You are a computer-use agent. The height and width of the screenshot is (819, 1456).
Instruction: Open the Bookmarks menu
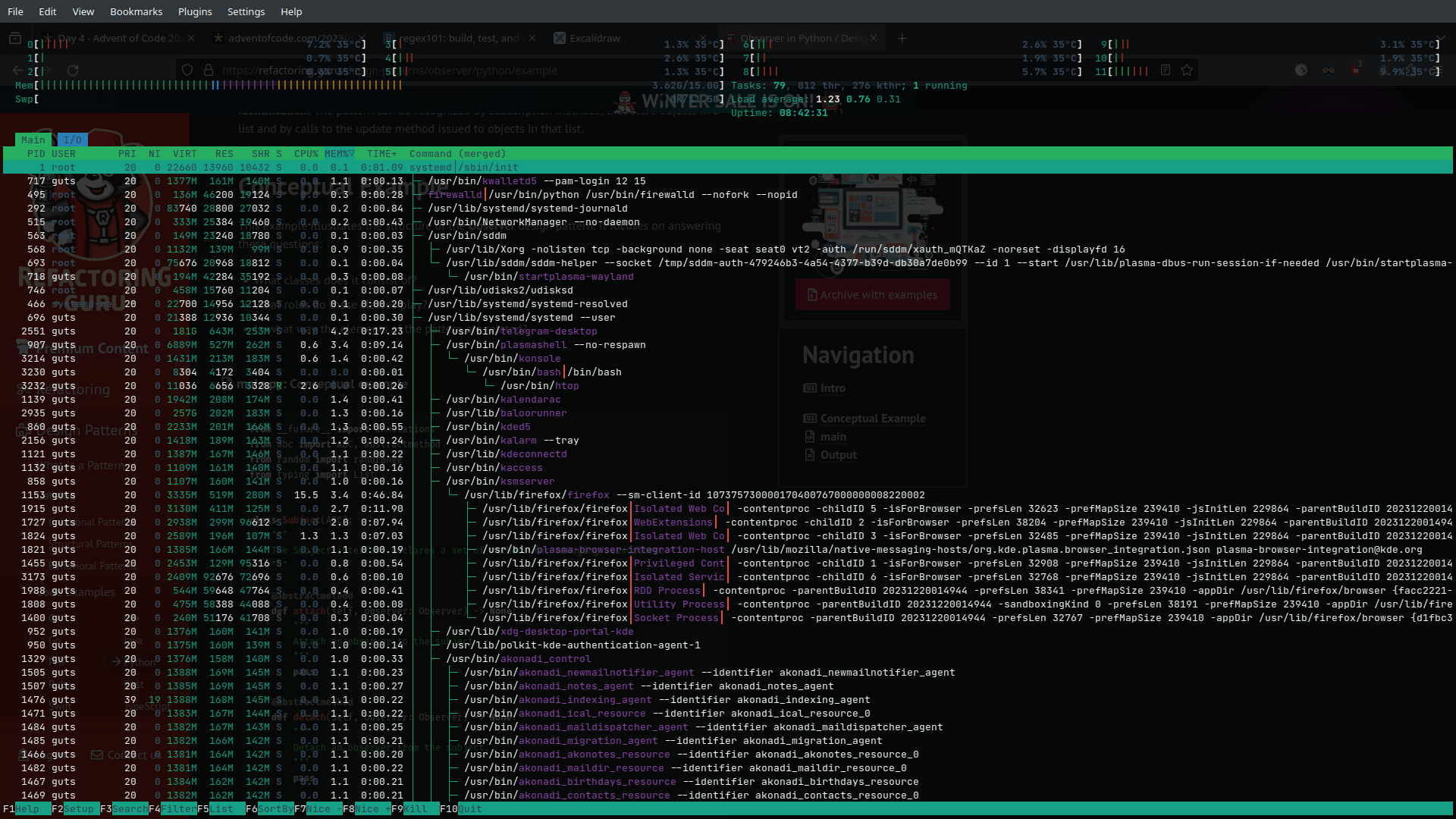click(136, 11)
